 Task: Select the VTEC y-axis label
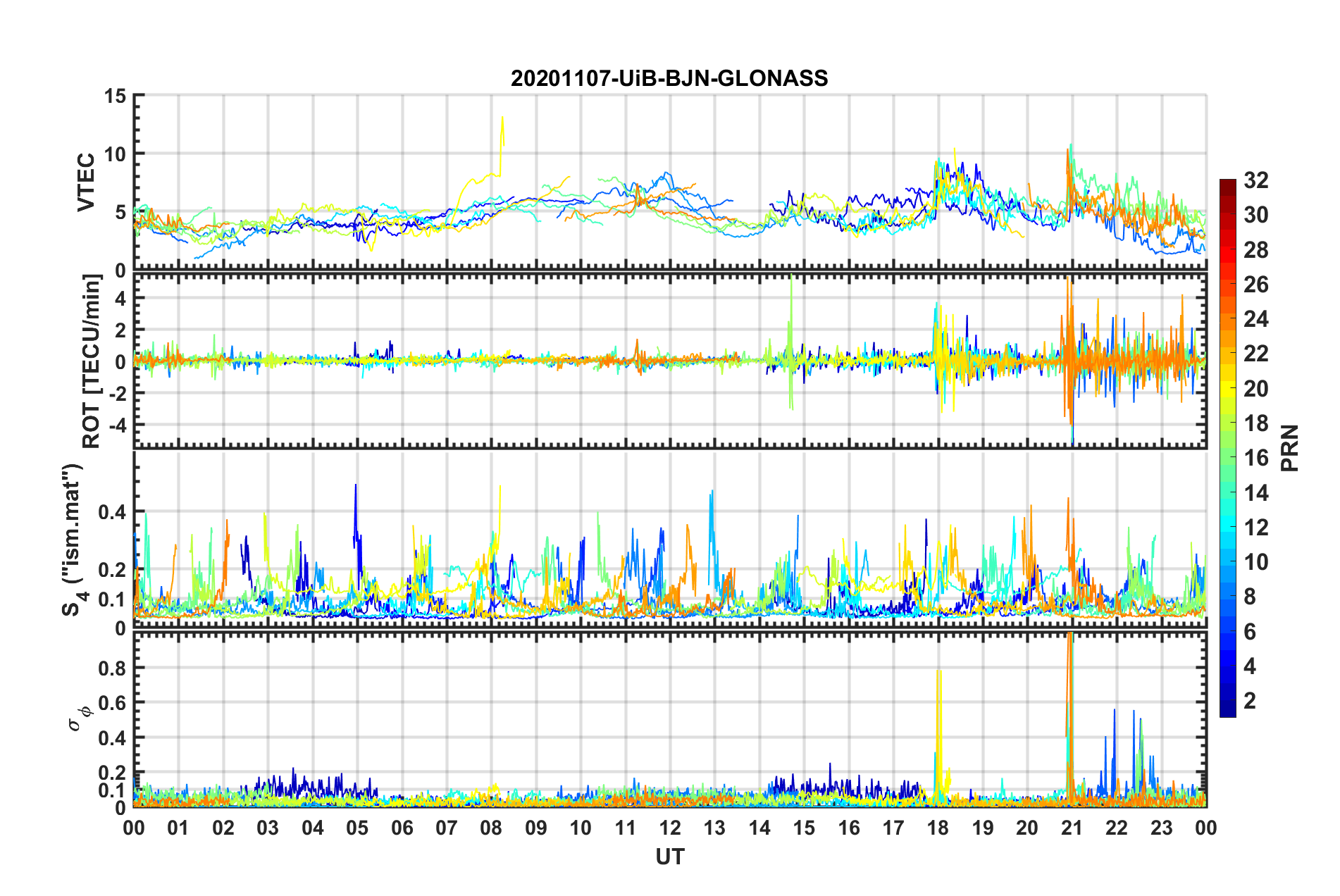pos(86,182)
